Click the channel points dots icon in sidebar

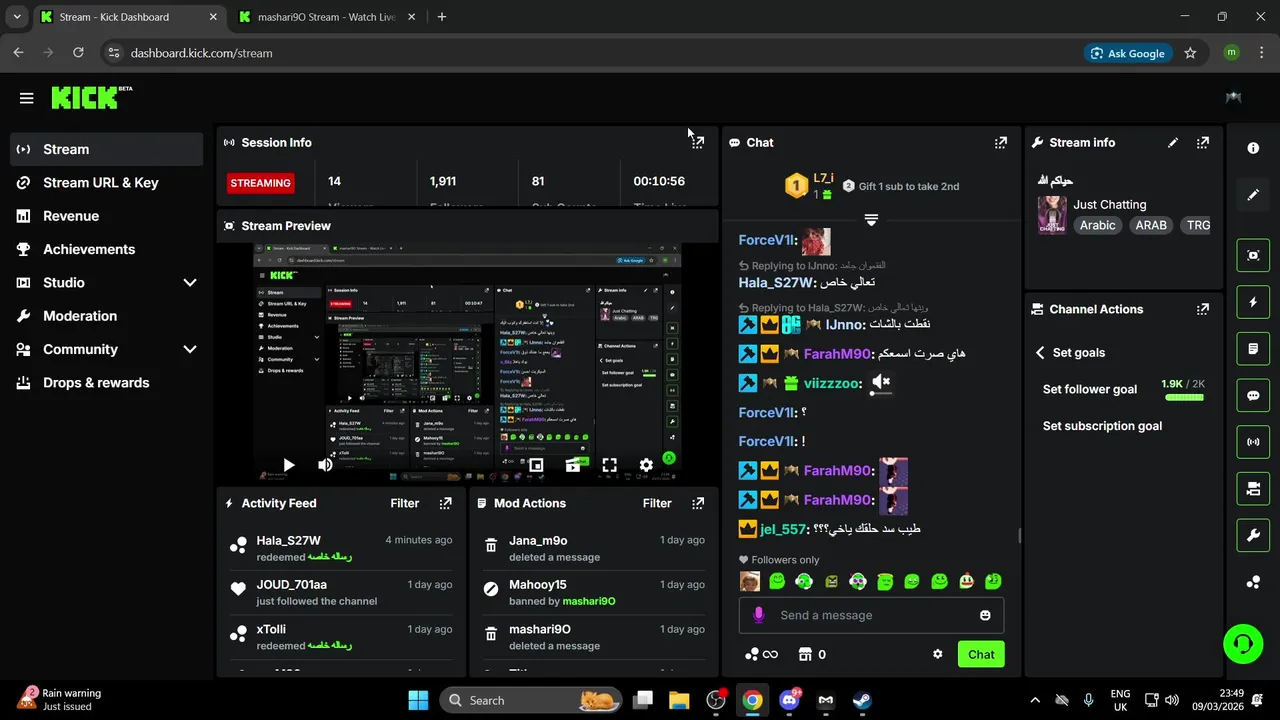tap(1253, 582)
